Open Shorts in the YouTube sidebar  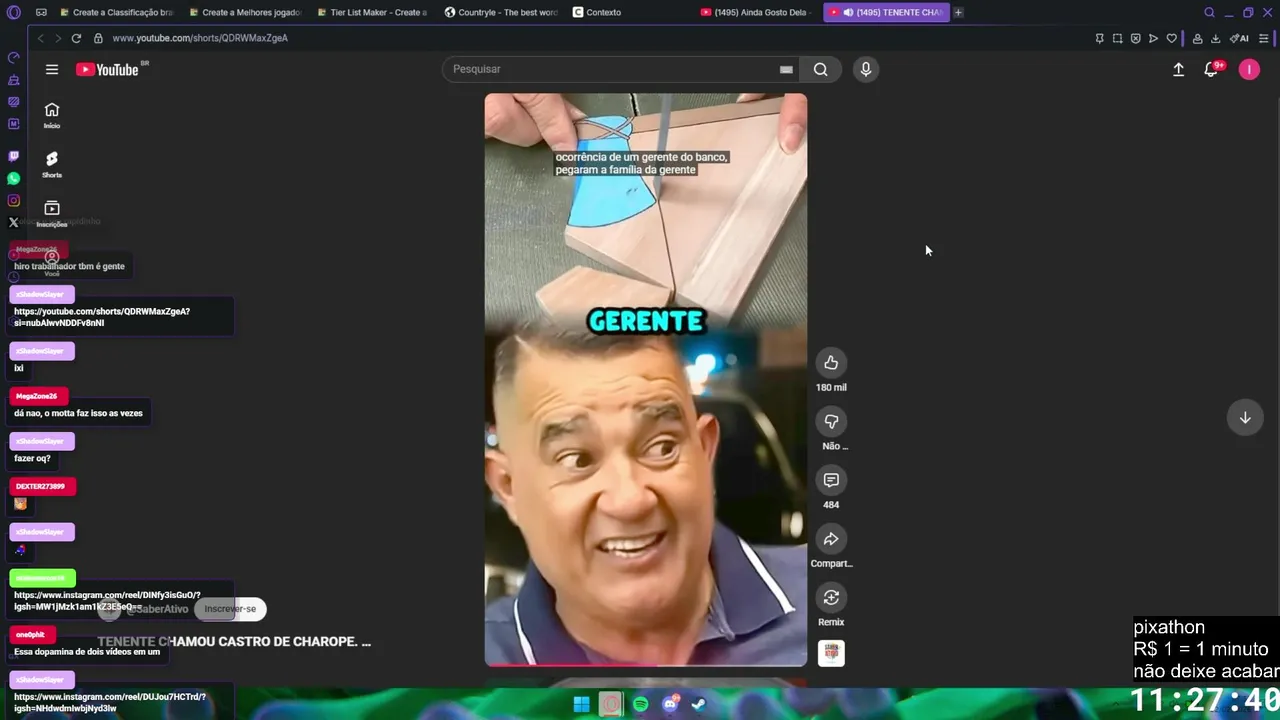[52, 165]
